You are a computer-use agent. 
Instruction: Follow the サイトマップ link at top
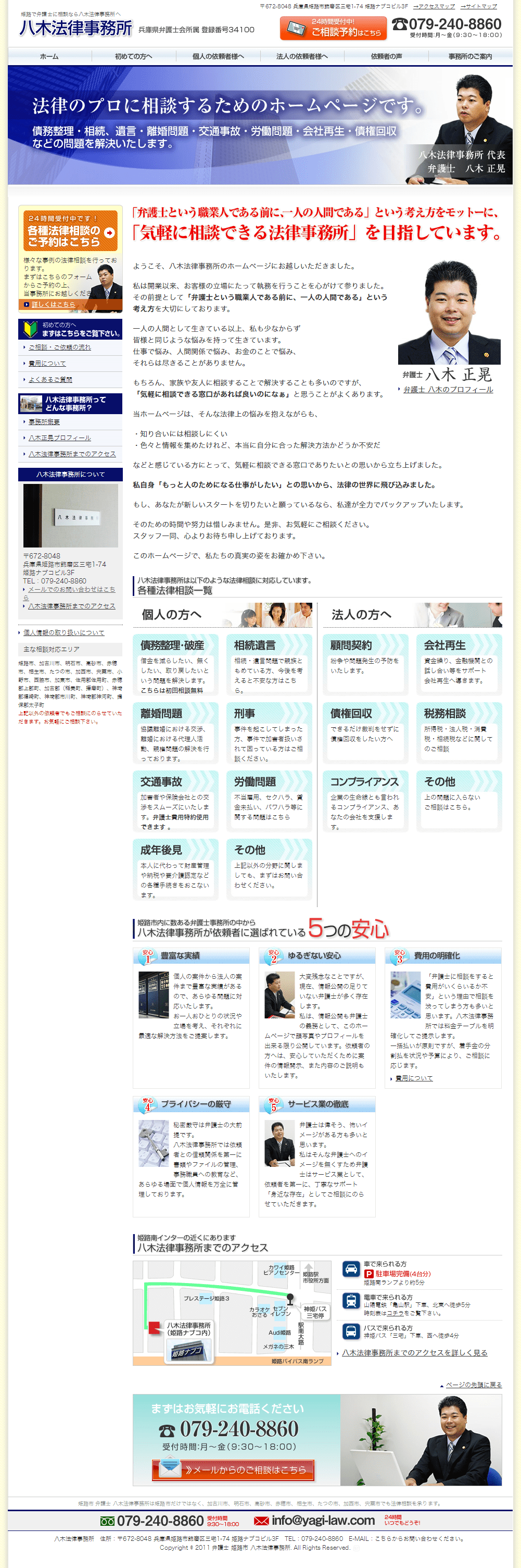point(478,6)
